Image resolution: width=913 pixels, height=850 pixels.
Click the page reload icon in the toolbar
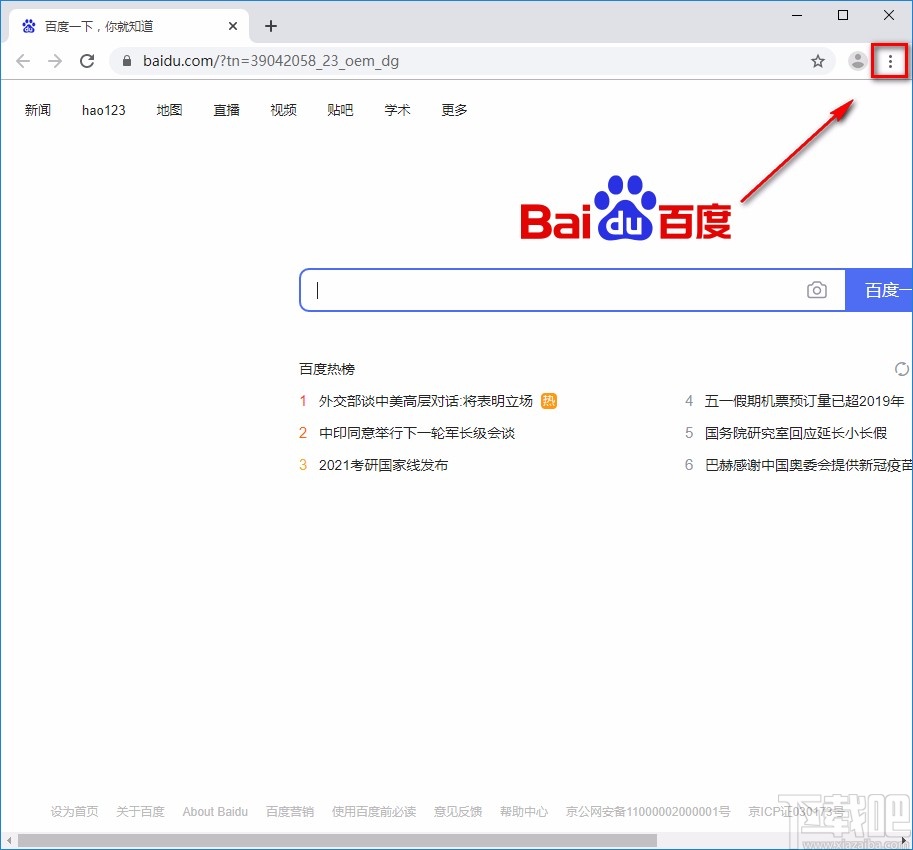[87, 60]
